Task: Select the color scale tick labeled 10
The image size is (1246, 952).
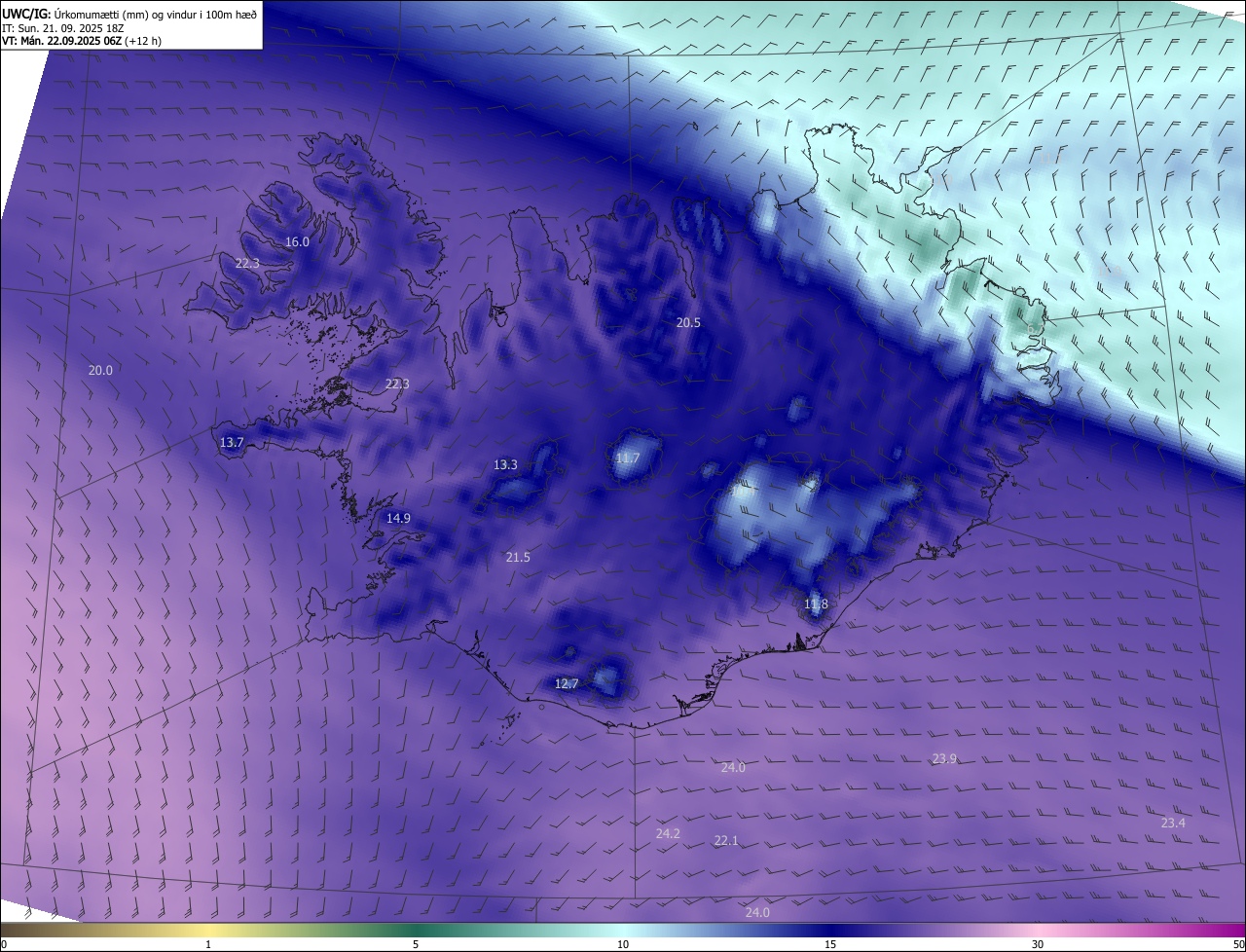Action: tap(623, 944)
